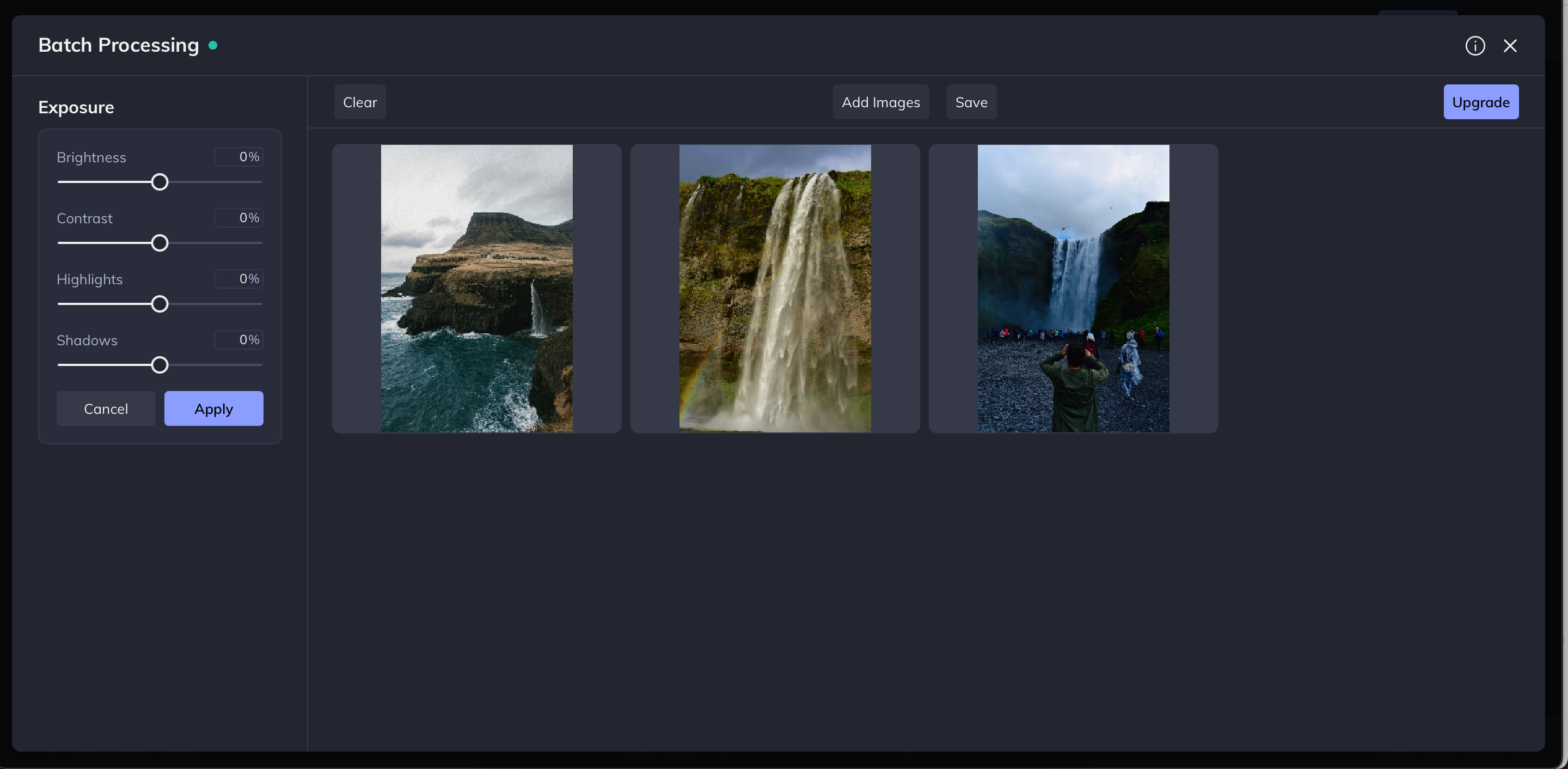Focus the Highlights percentage input
Viewport: 1568px width, 769px height.
238,279
